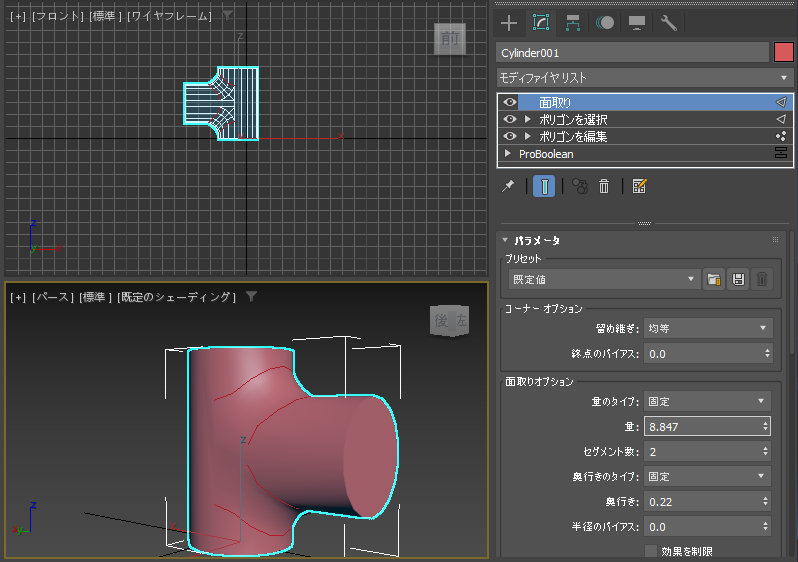Select ProBoolean in the modifier stack

[x=645, y=154]
